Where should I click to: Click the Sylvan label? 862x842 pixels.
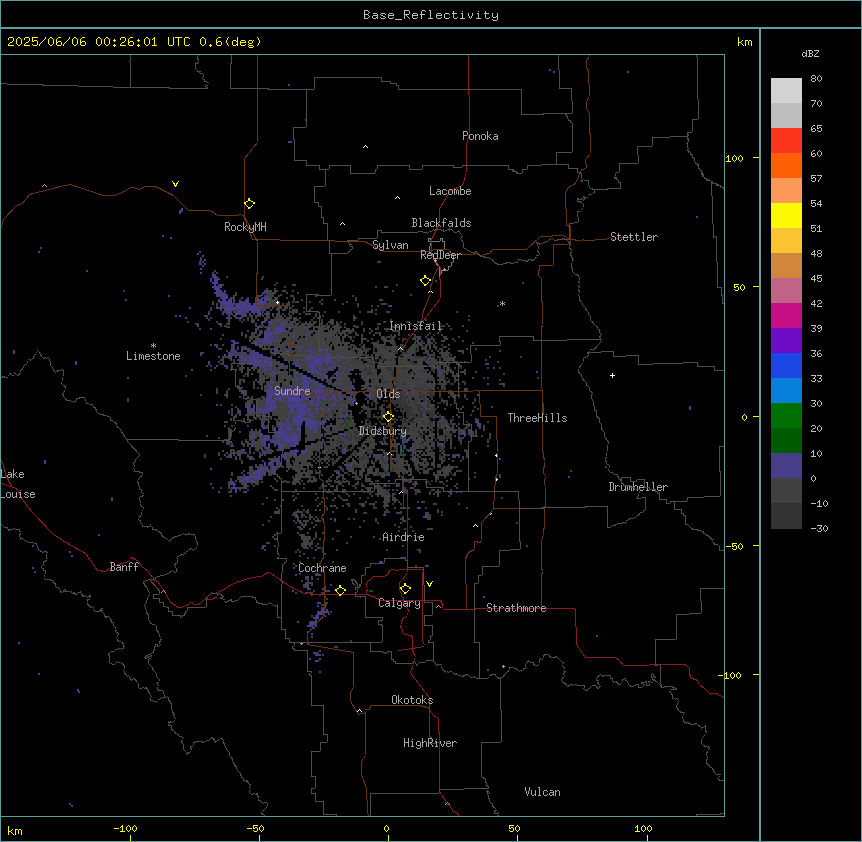[x=390, y=245]
